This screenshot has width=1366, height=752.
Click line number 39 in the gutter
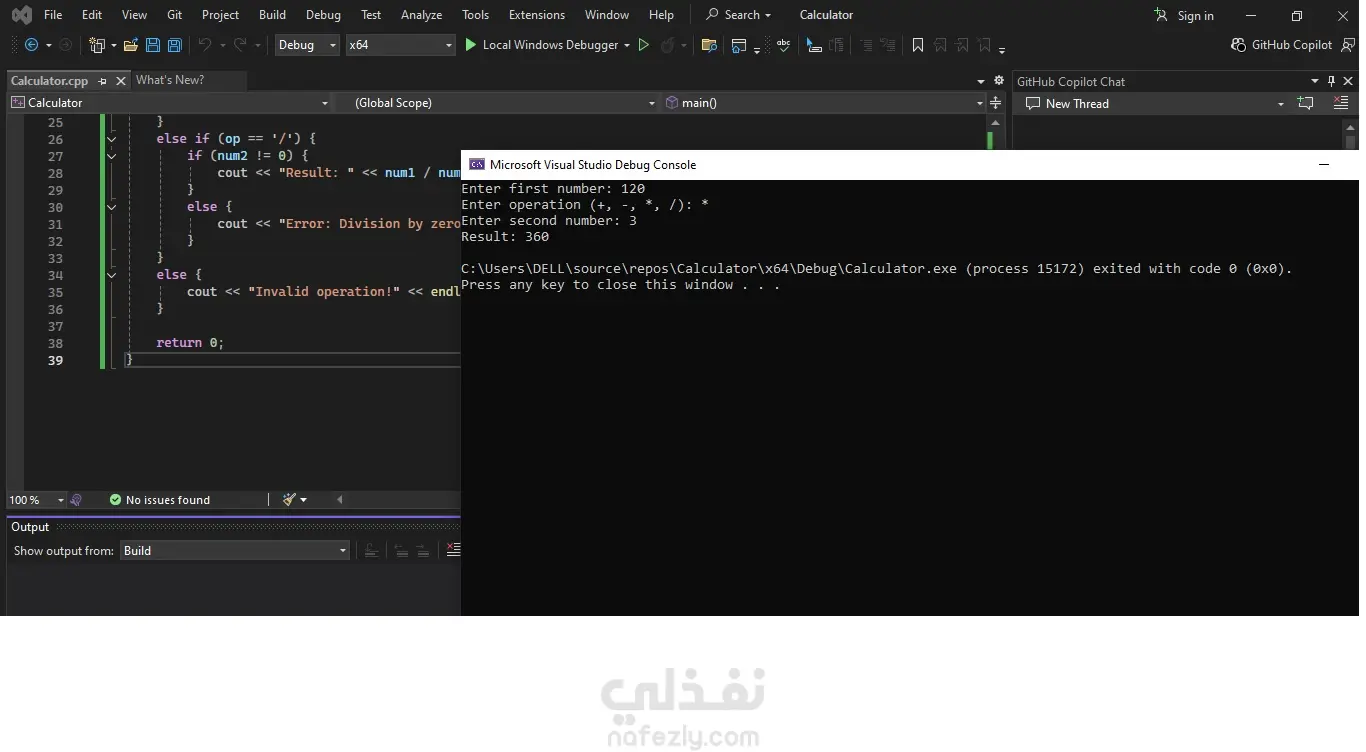pos(55,360)
